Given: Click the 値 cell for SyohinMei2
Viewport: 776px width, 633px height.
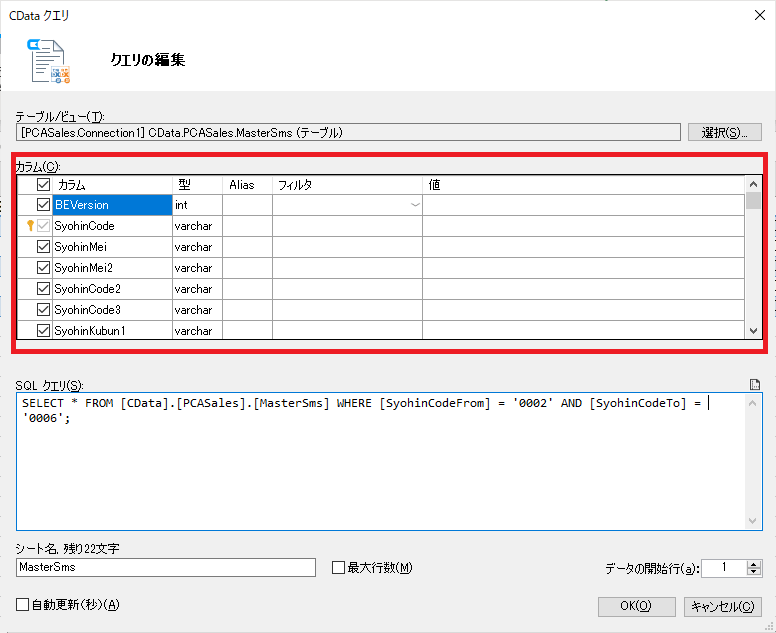Looking at the screenshot, I should [x=583, y=268].
